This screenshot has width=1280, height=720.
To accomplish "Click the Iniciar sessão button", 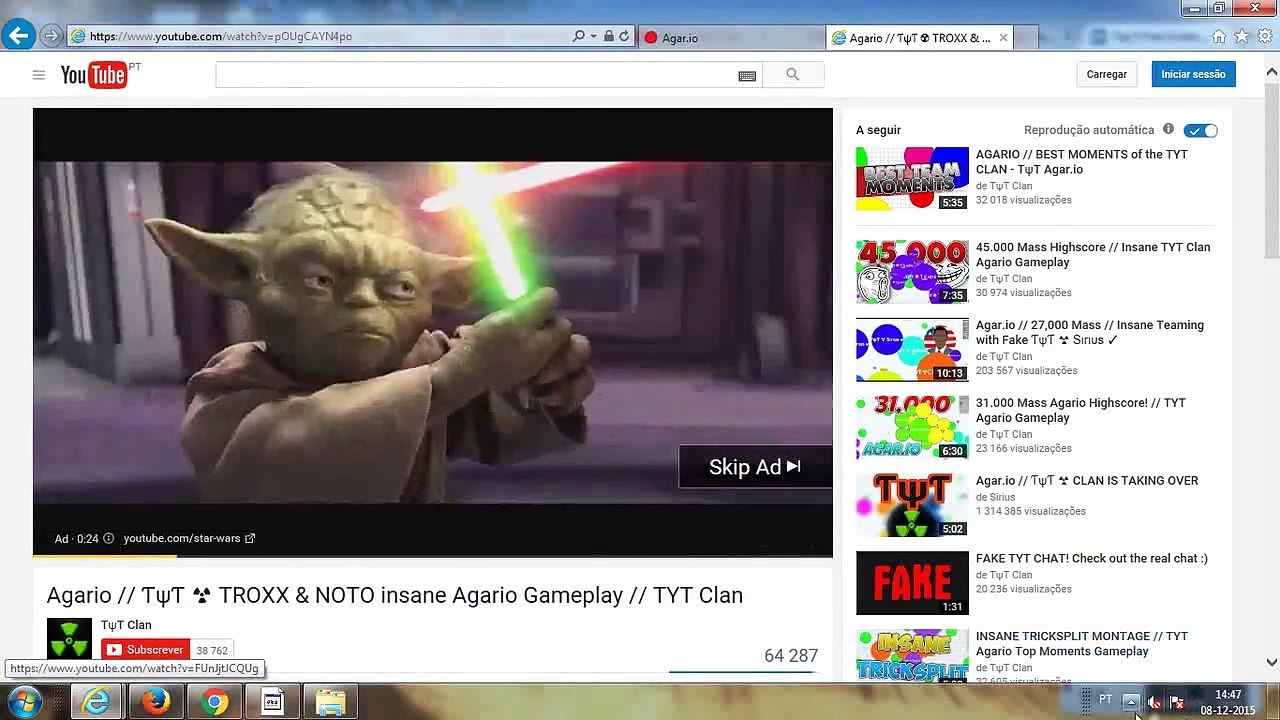I will click(1193, 74).
